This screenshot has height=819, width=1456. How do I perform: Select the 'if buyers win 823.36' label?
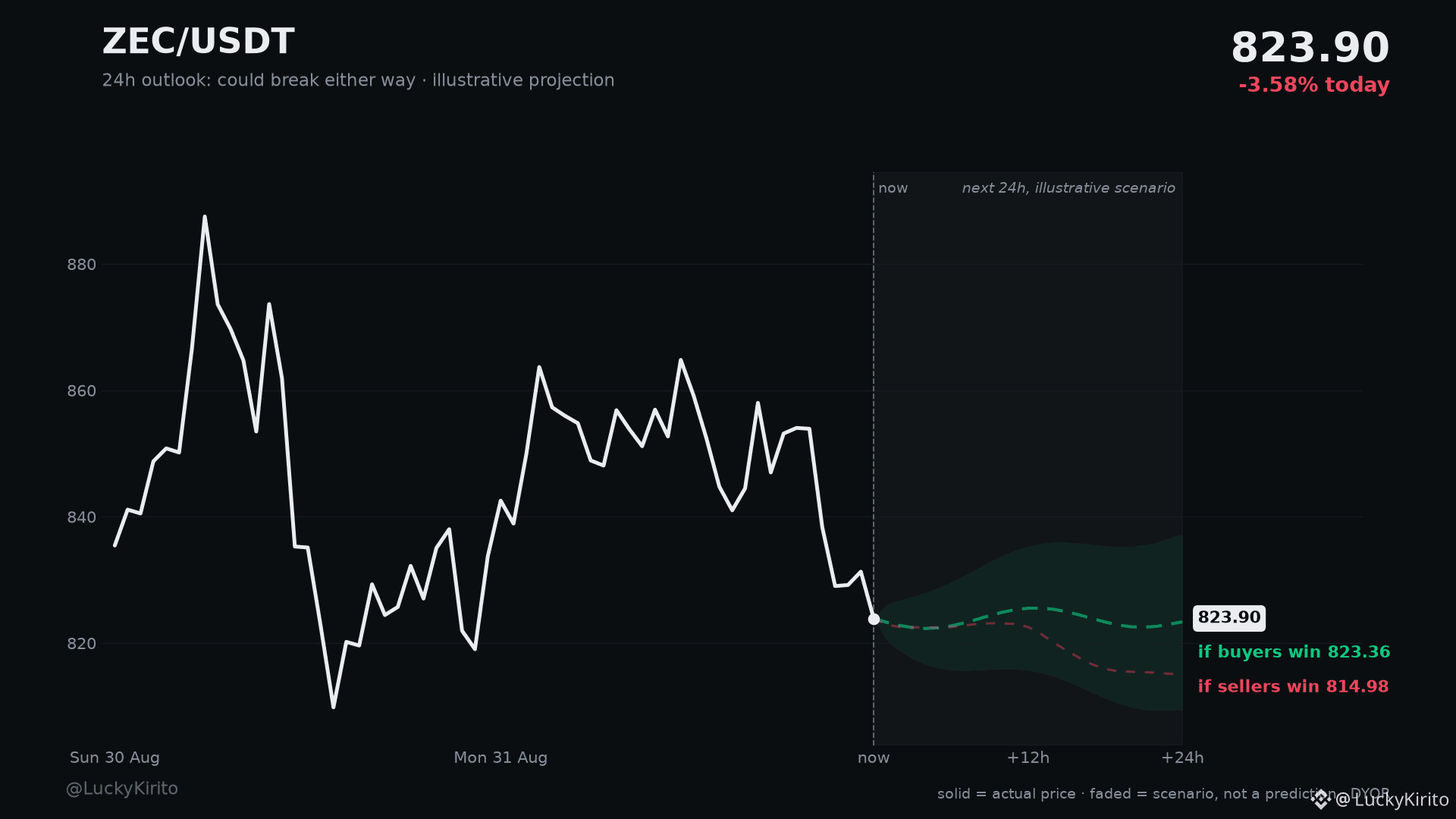point(1294,652)
